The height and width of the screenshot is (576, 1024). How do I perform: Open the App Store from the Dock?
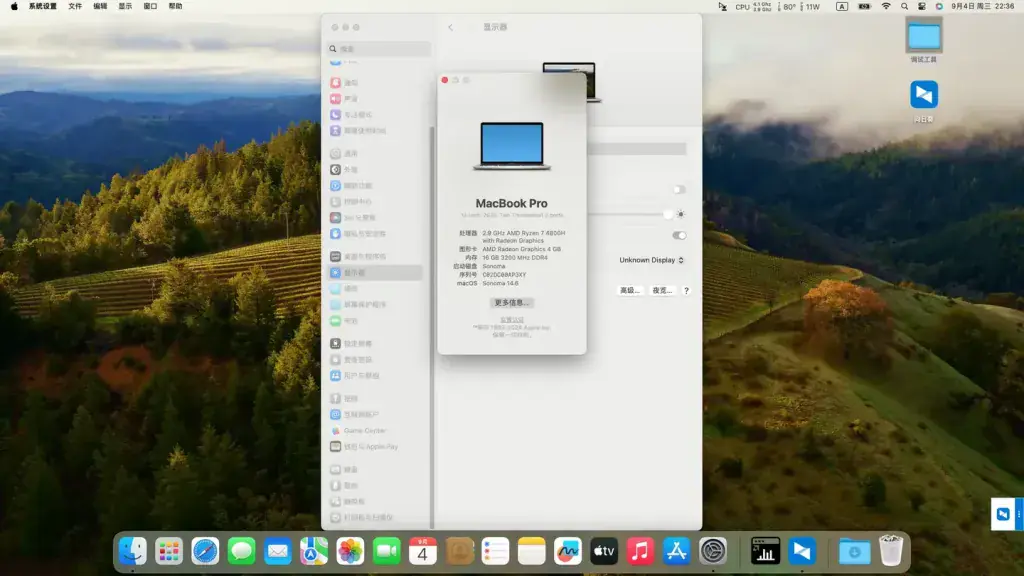tap(677, 552)
